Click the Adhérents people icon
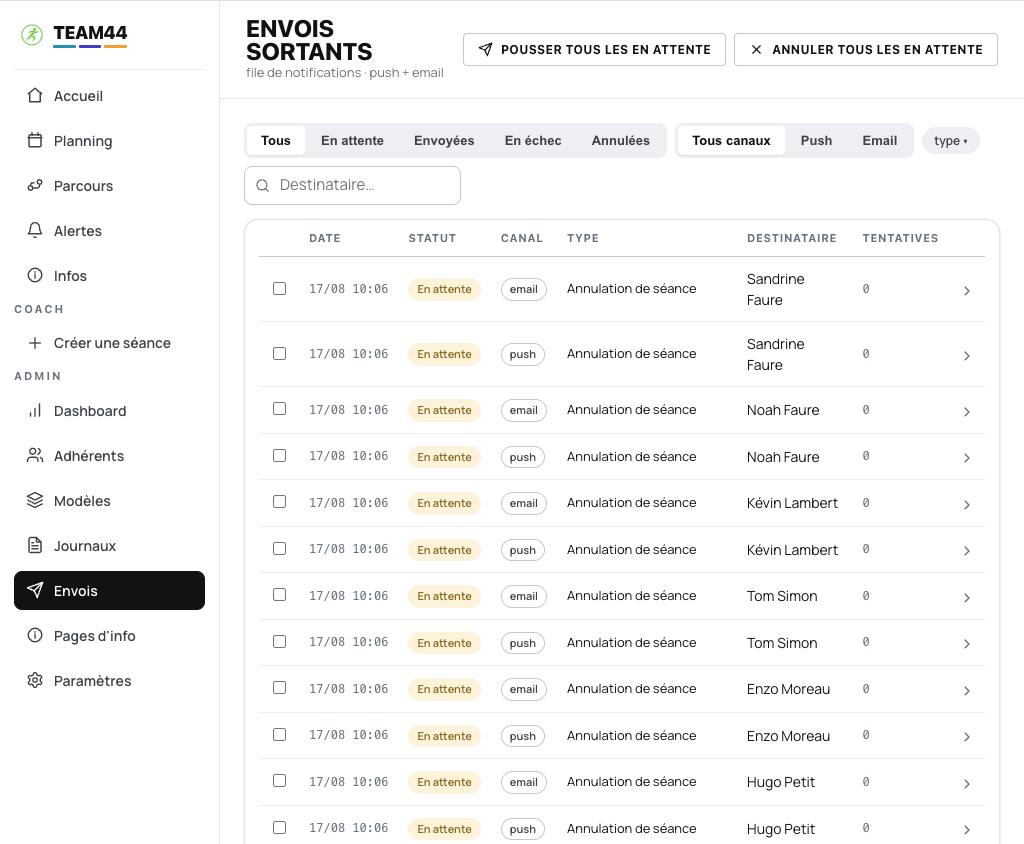1024x844 pixels. pos(35,456)
